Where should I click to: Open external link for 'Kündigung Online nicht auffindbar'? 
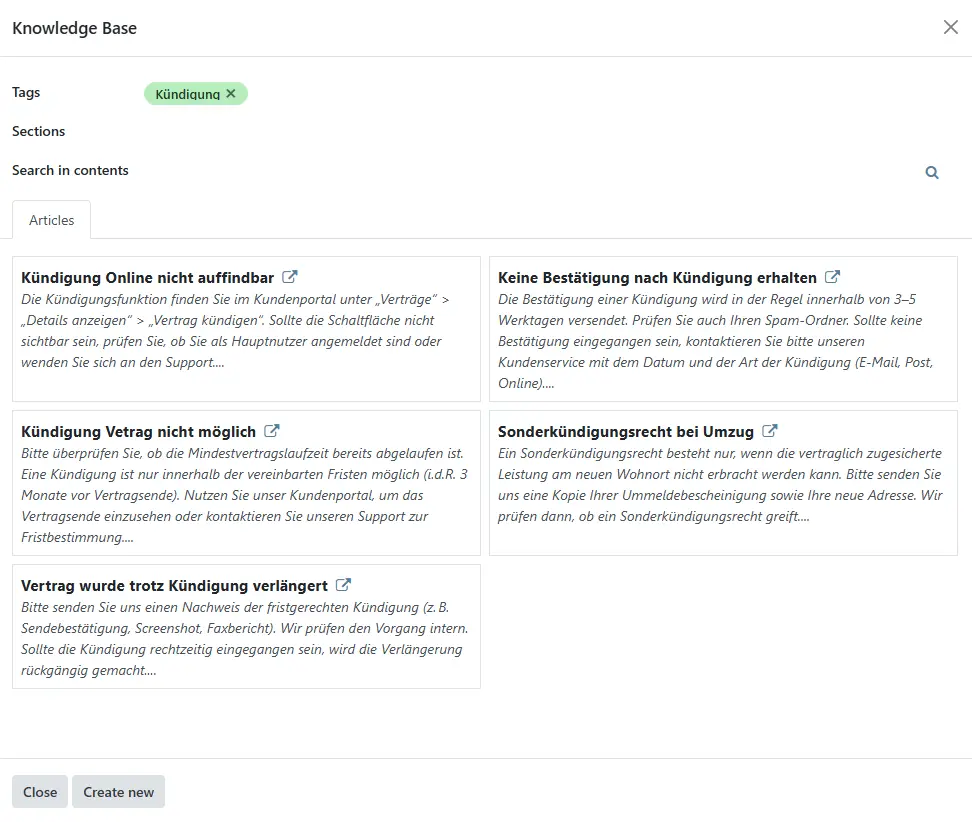coord(289,276)
